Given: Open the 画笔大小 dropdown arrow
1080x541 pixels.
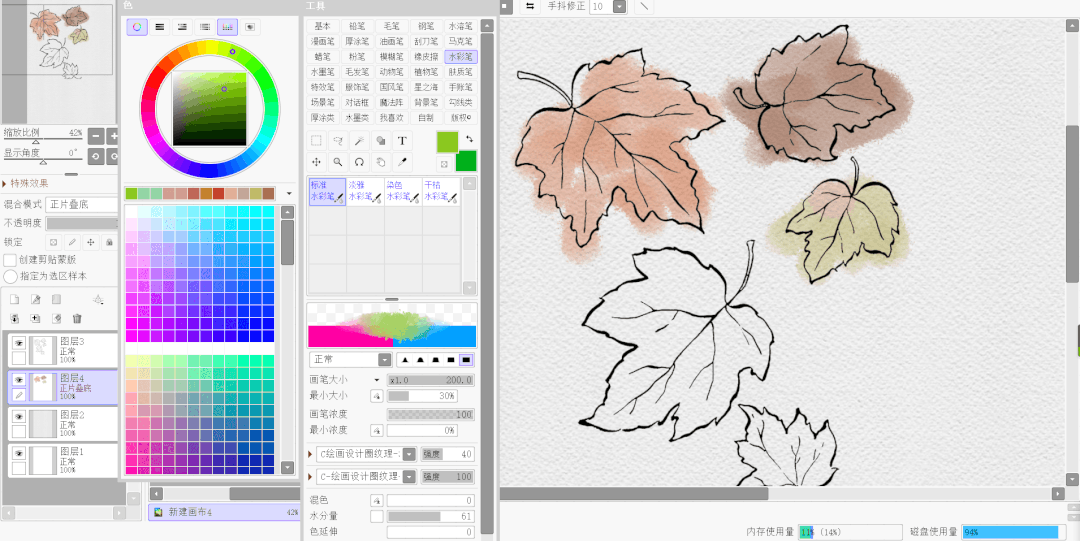Looking at the screenshot, I should point(377,380).
